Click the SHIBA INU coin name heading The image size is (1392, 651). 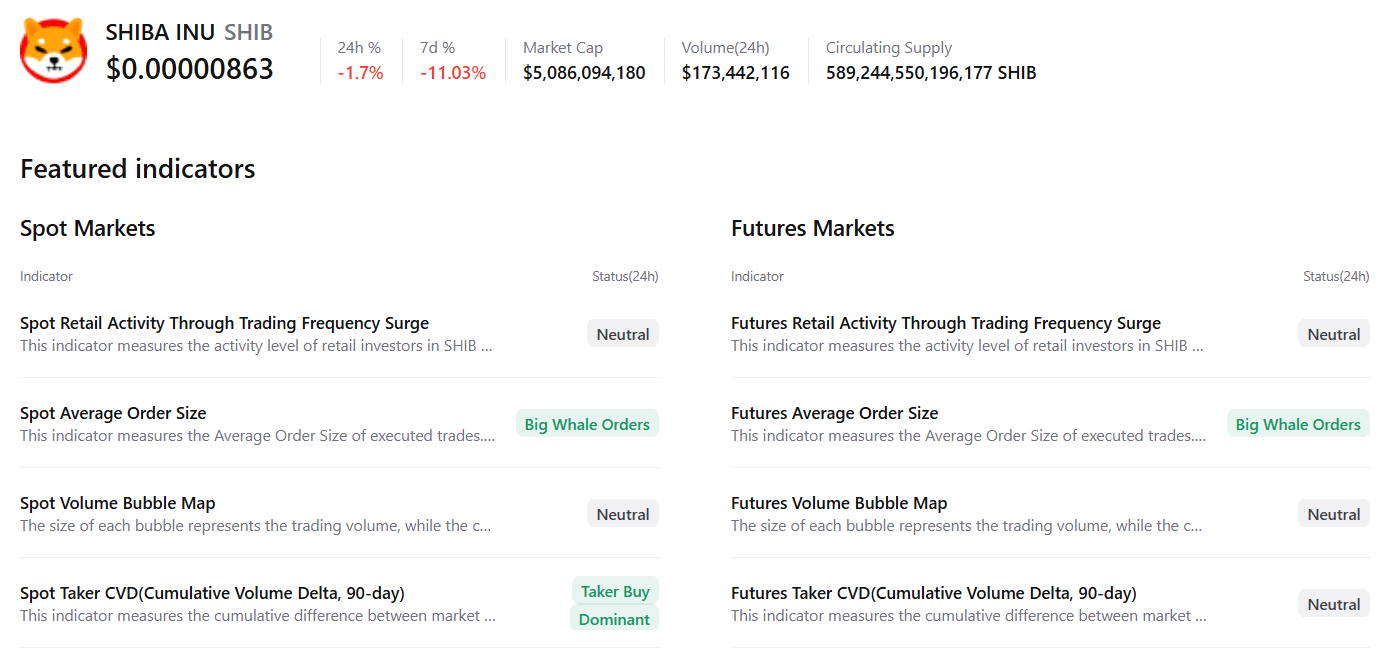point(160,32)
